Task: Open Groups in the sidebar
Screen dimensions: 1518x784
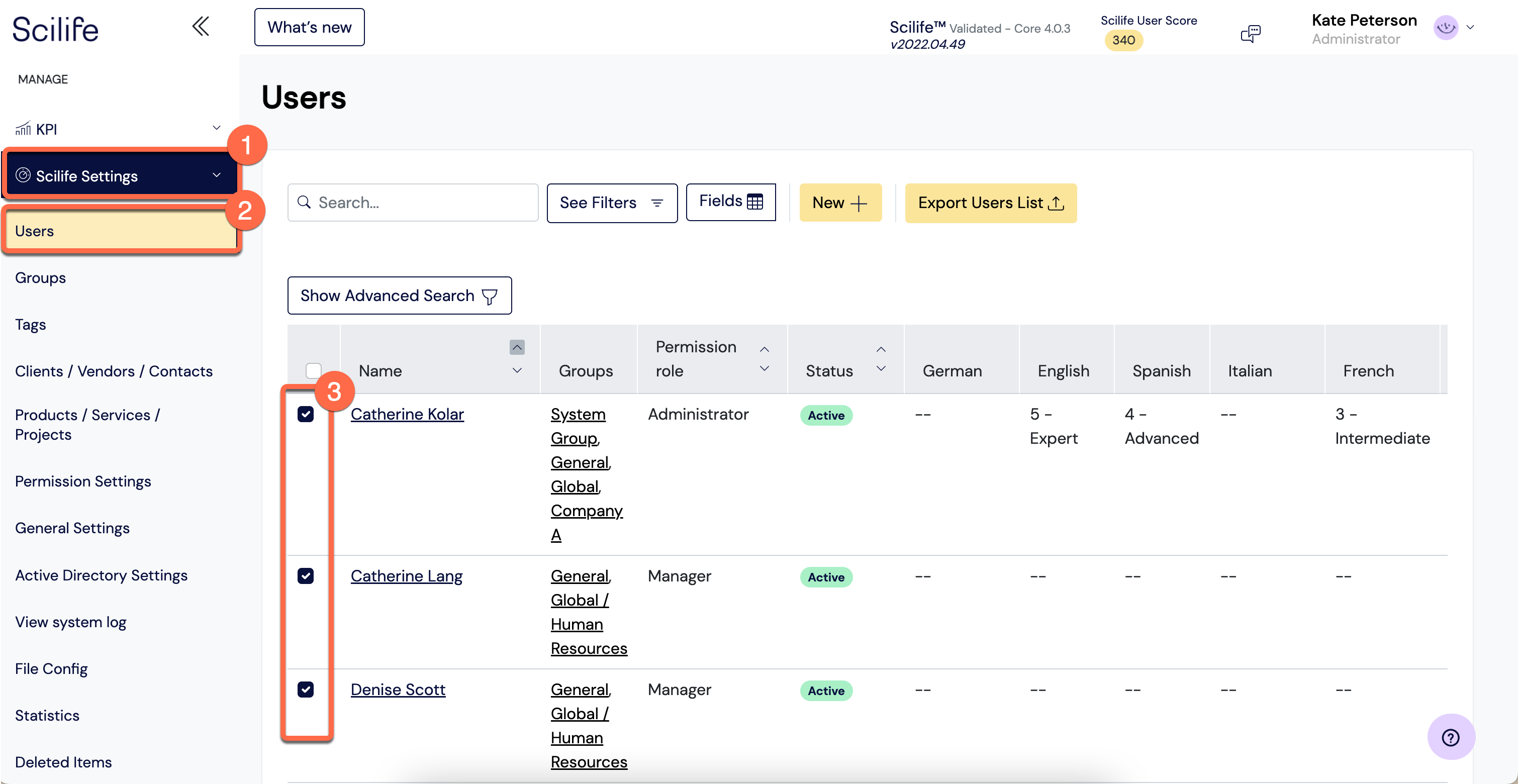Action: point(40,278)
